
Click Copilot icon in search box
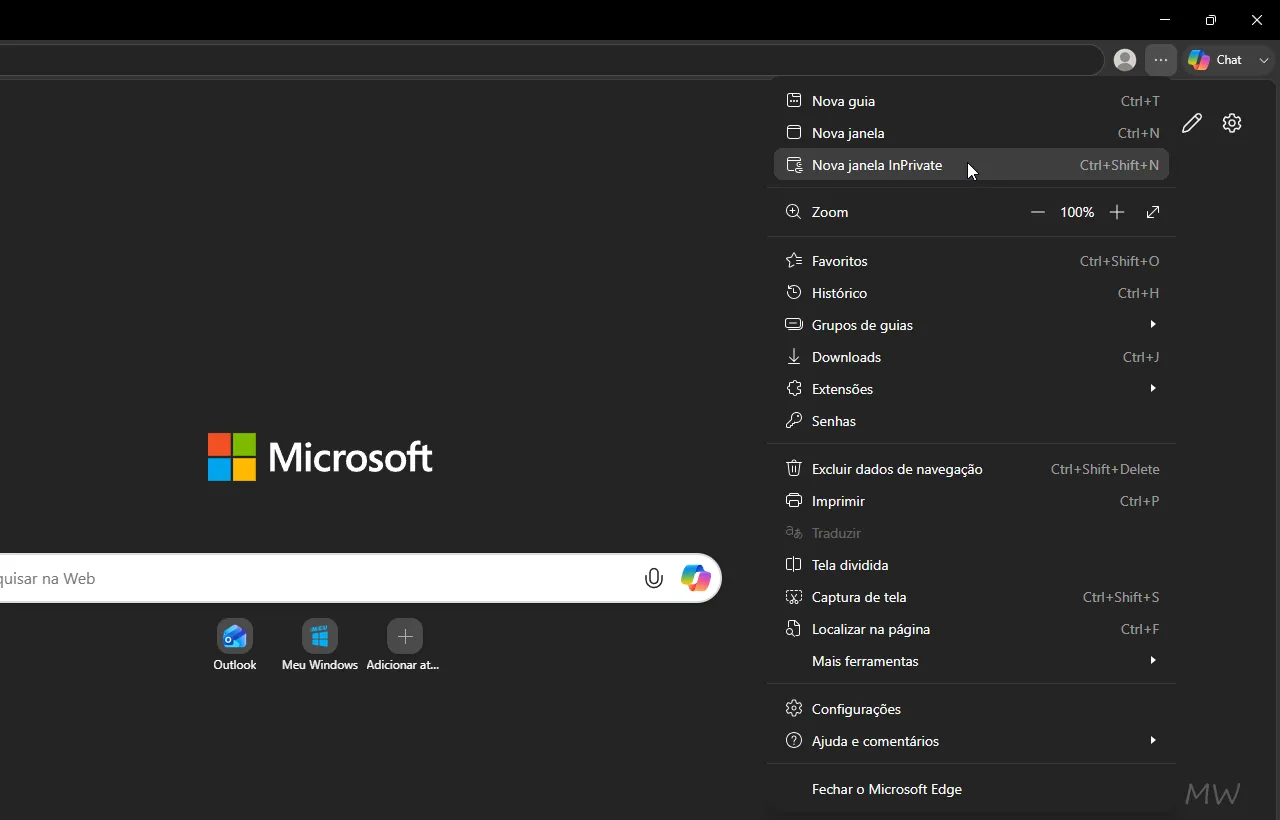[696, 578]
